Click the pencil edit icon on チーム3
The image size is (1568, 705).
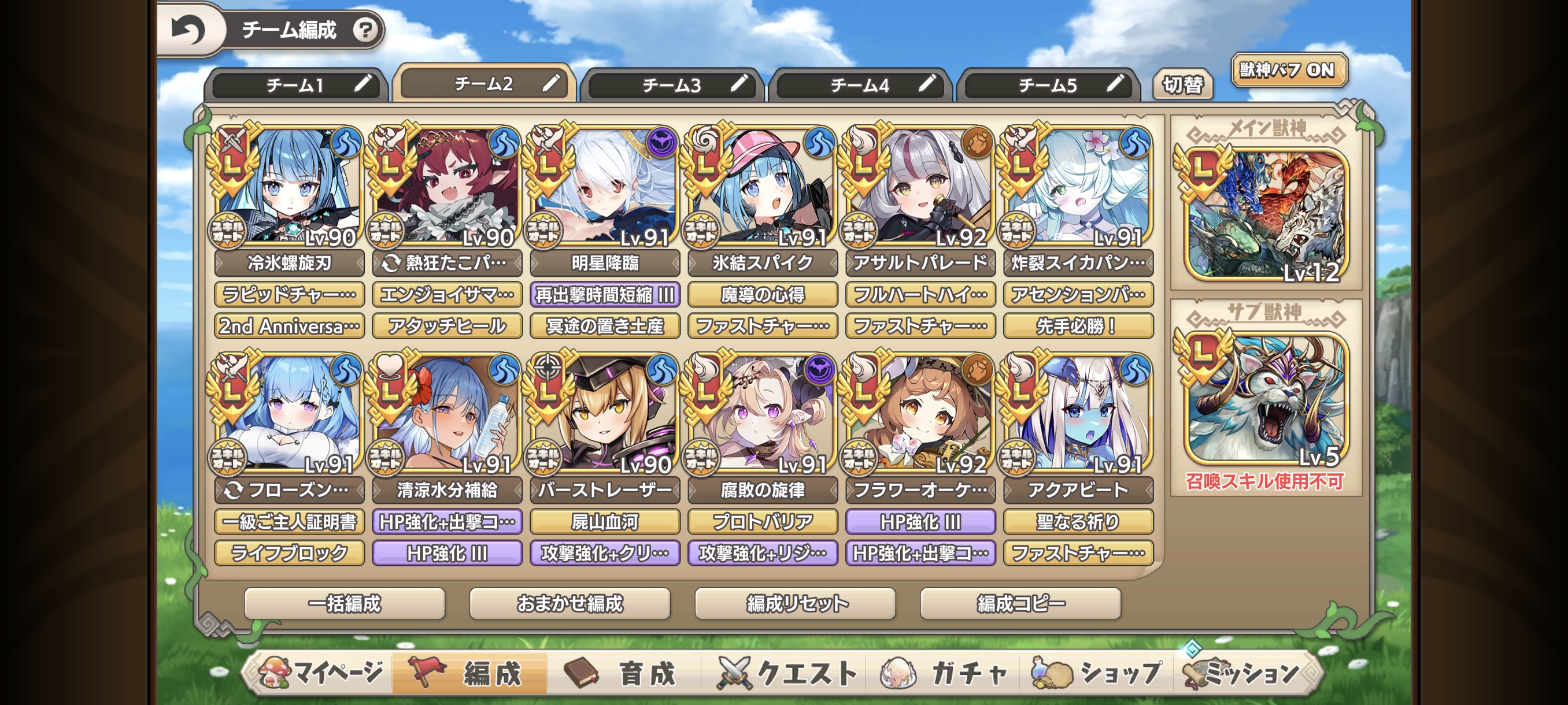[x=739, y=83]
